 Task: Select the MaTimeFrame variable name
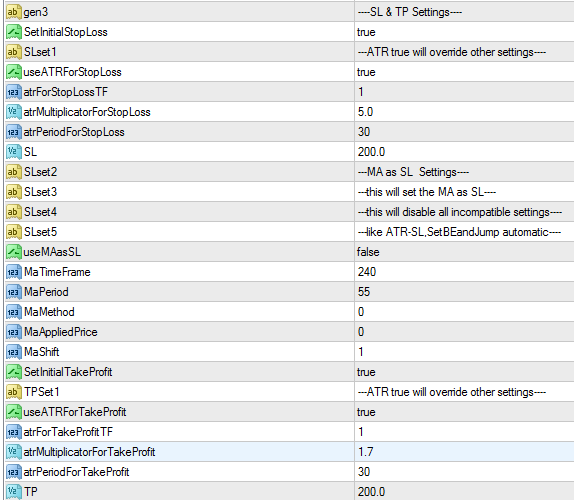pos(57,272)
